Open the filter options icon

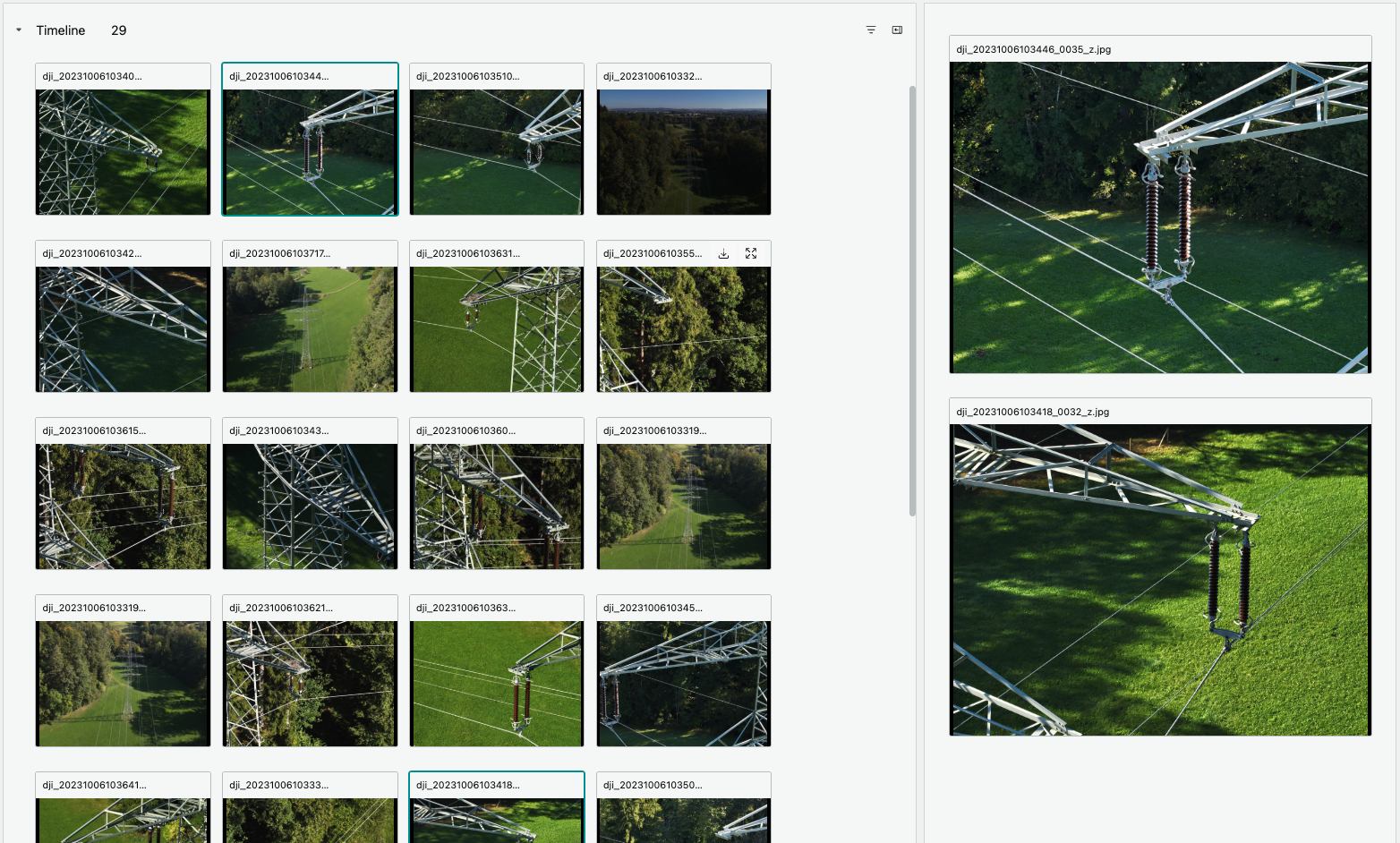(x=871, y=30)
